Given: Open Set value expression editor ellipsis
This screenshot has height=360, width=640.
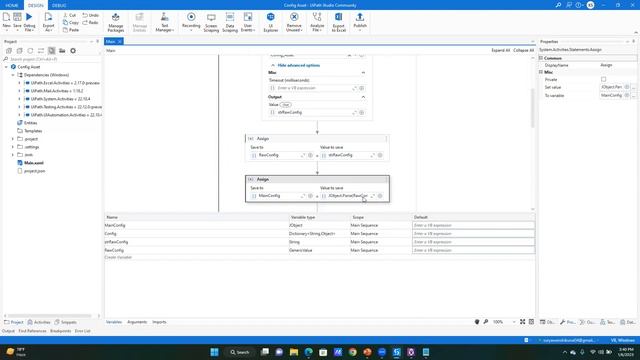Looking at the screenshot, I should coord(633,87).
